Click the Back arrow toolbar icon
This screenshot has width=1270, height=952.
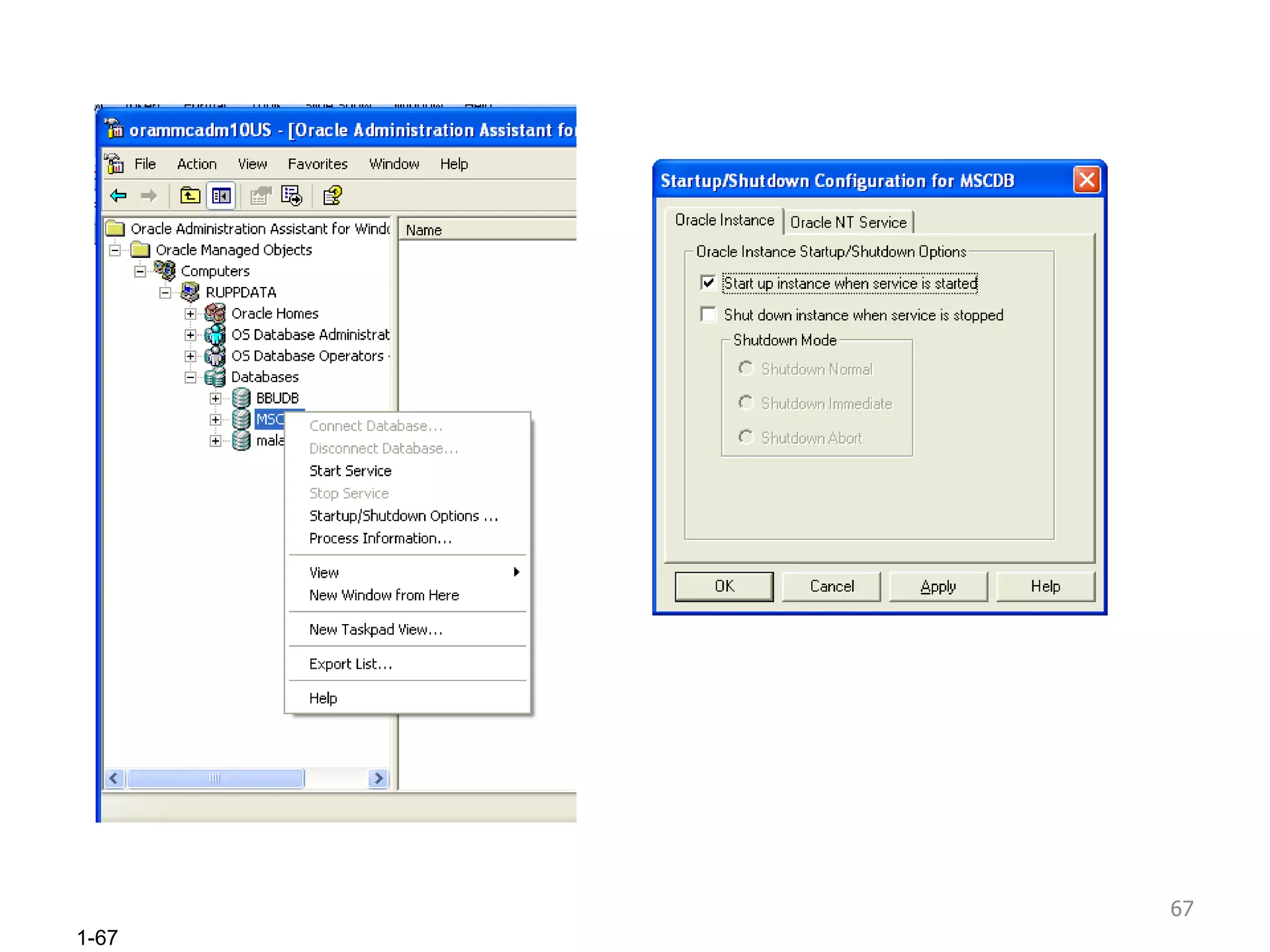(x=118, y=196)
